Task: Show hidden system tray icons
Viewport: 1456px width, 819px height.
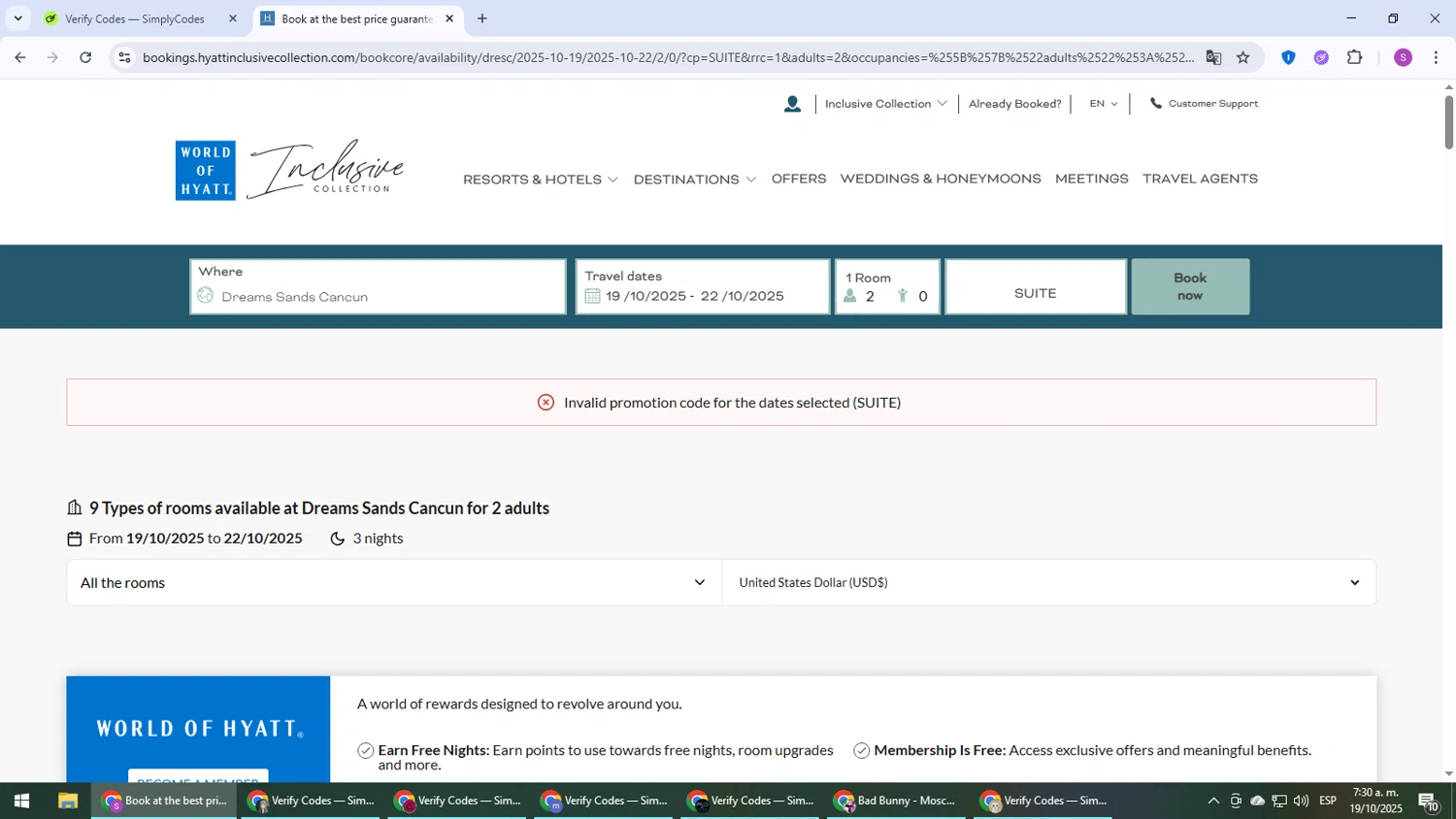Action: [1212, 802]
